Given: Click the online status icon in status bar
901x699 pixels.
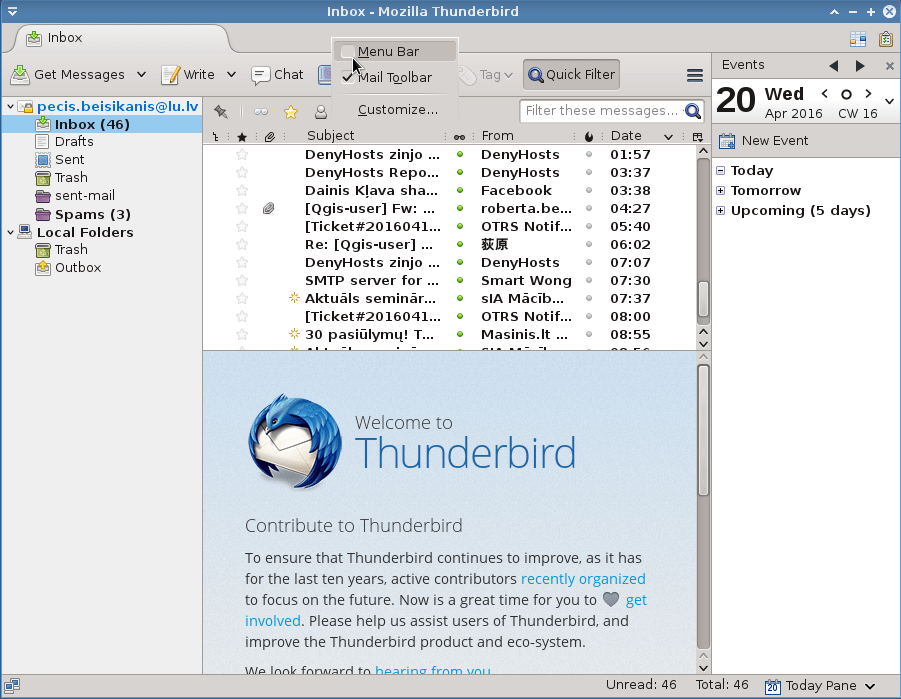Looking at the screenshot, I should 12,686.
